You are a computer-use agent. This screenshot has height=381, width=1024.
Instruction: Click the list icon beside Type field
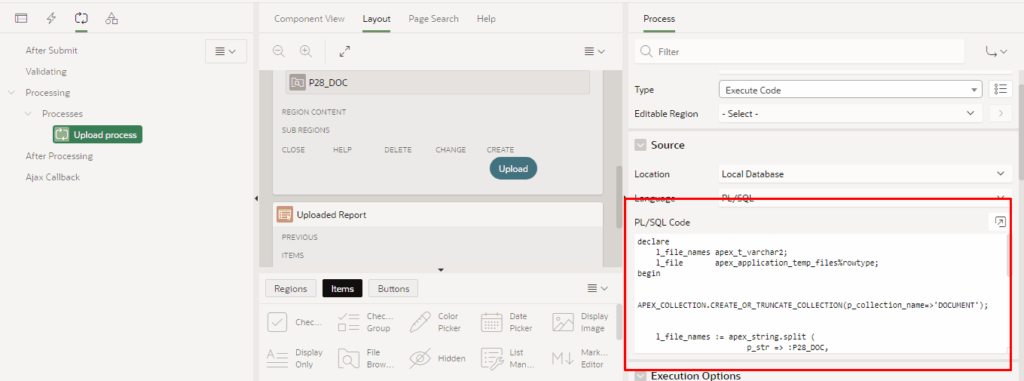click(1000, 90)
